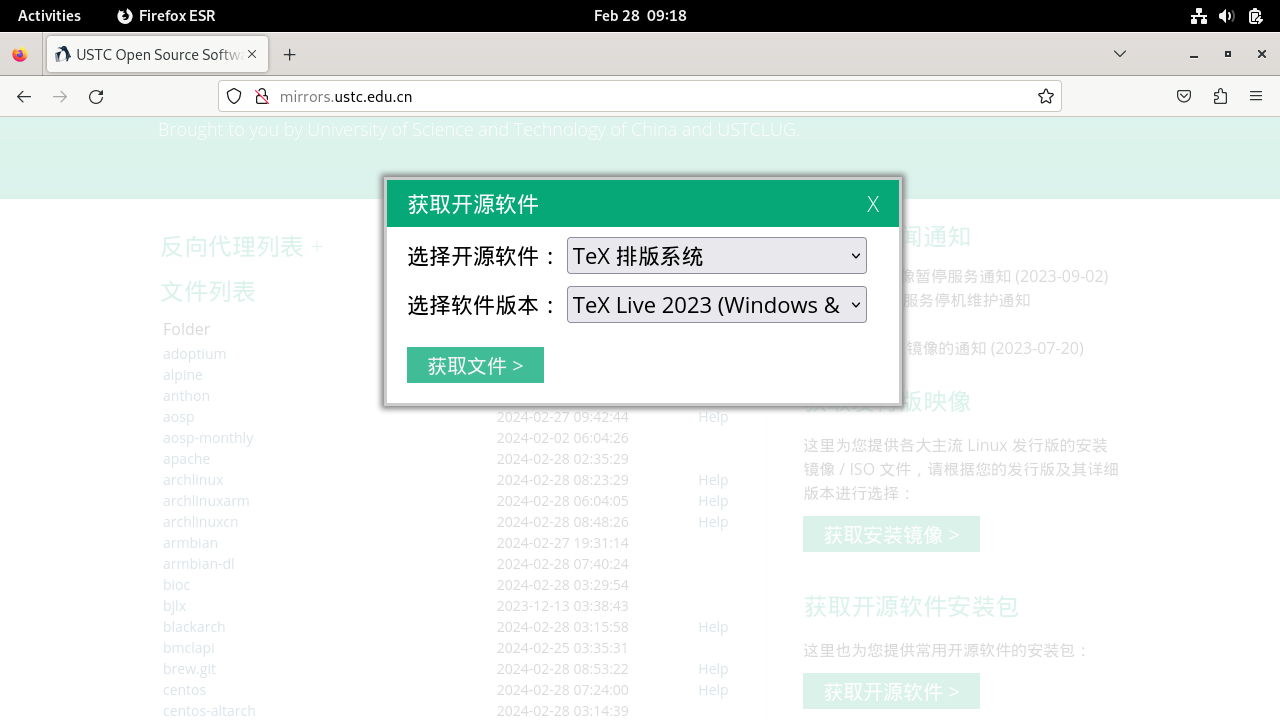The image size is (1280, 720).
Task: Close the USTC Open Source tab
Action: 252,55
